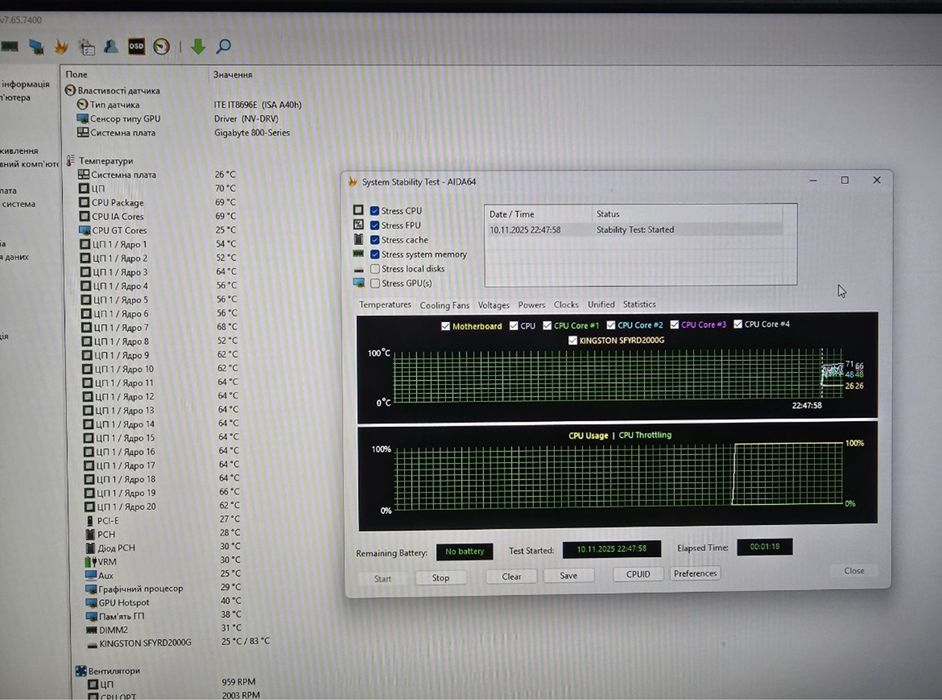942x700 pixels.
Task: Enable Stress local disks checkbox
Action: 375,269
